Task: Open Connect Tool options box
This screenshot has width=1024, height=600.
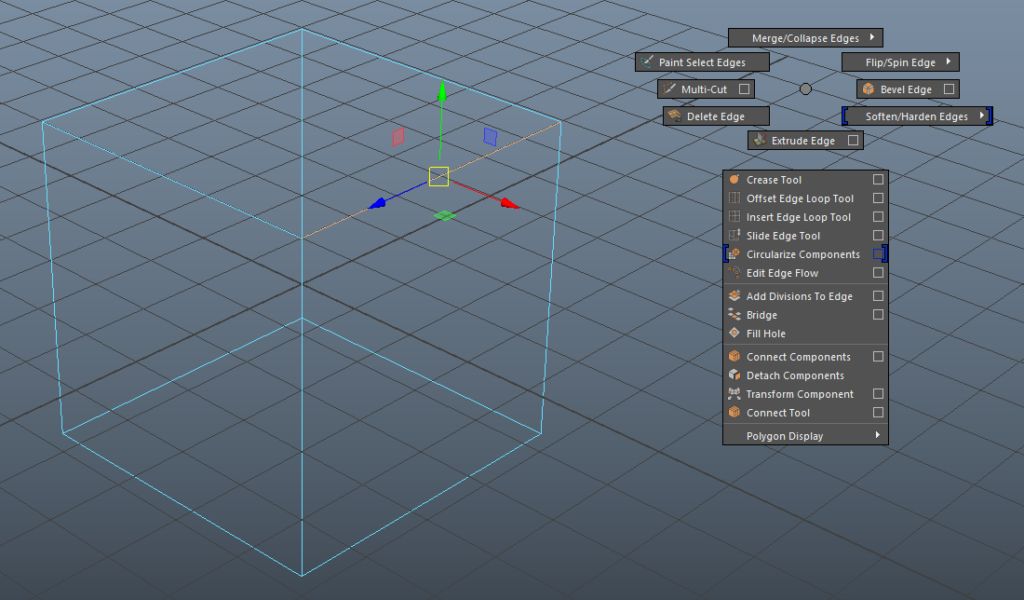Action: pyautogui.click(x=878, y=413)
